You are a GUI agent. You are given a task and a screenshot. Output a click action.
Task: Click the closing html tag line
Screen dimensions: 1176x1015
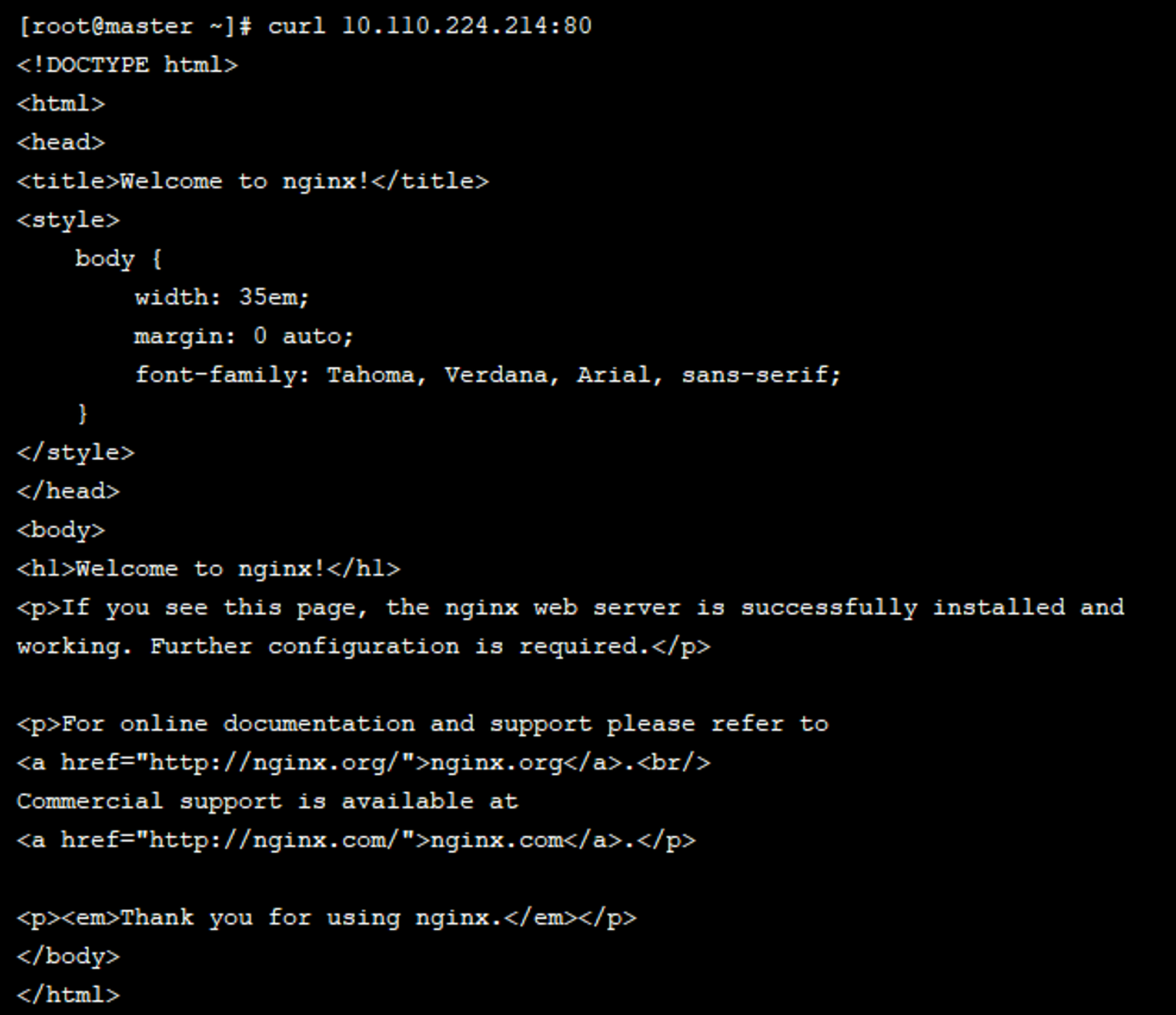tap(68, 996)
